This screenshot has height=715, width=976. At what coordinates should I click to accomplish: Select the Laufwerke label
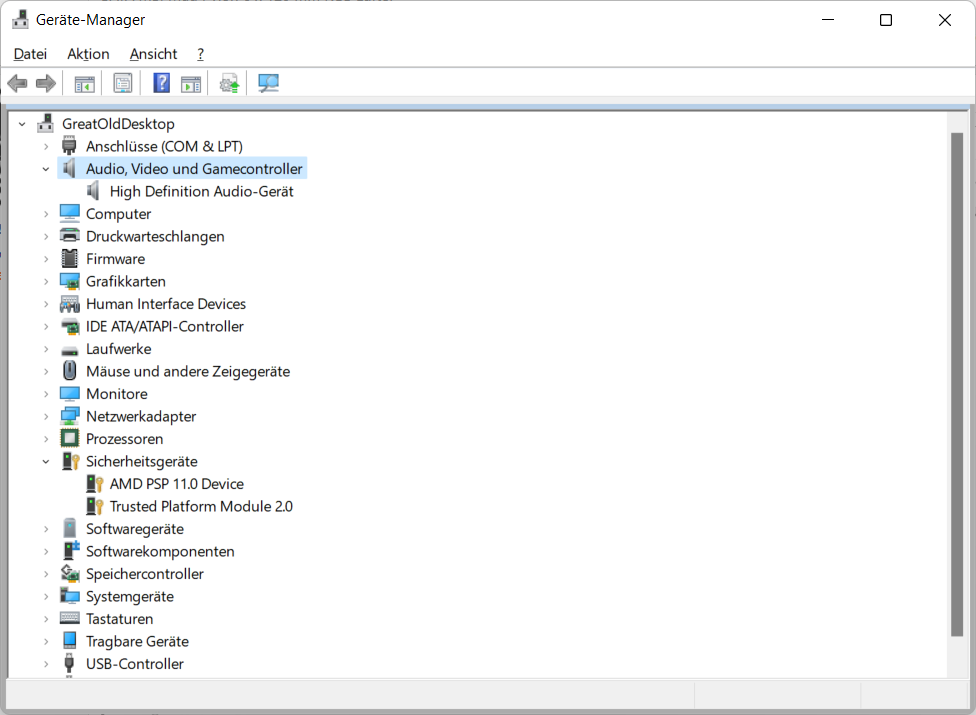(x=118, y=348)
